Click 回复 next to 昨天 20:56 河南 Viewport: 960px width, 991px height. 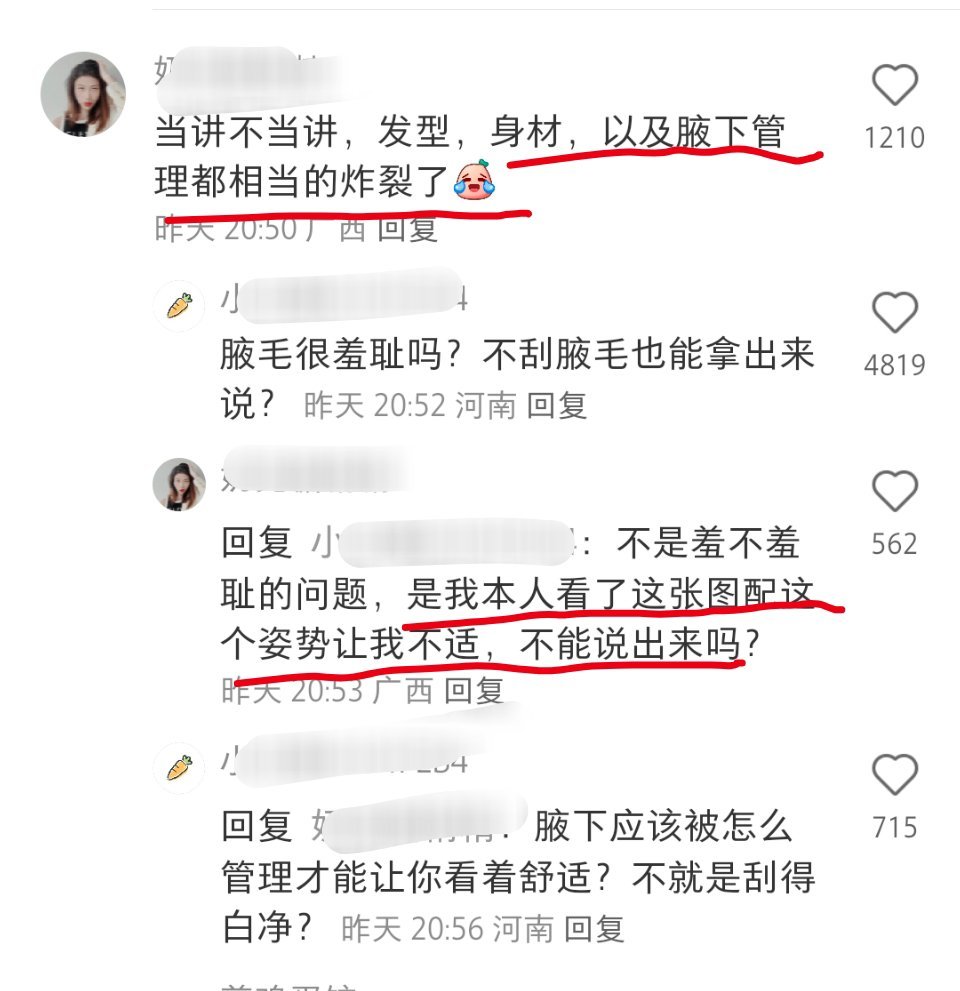594,929
